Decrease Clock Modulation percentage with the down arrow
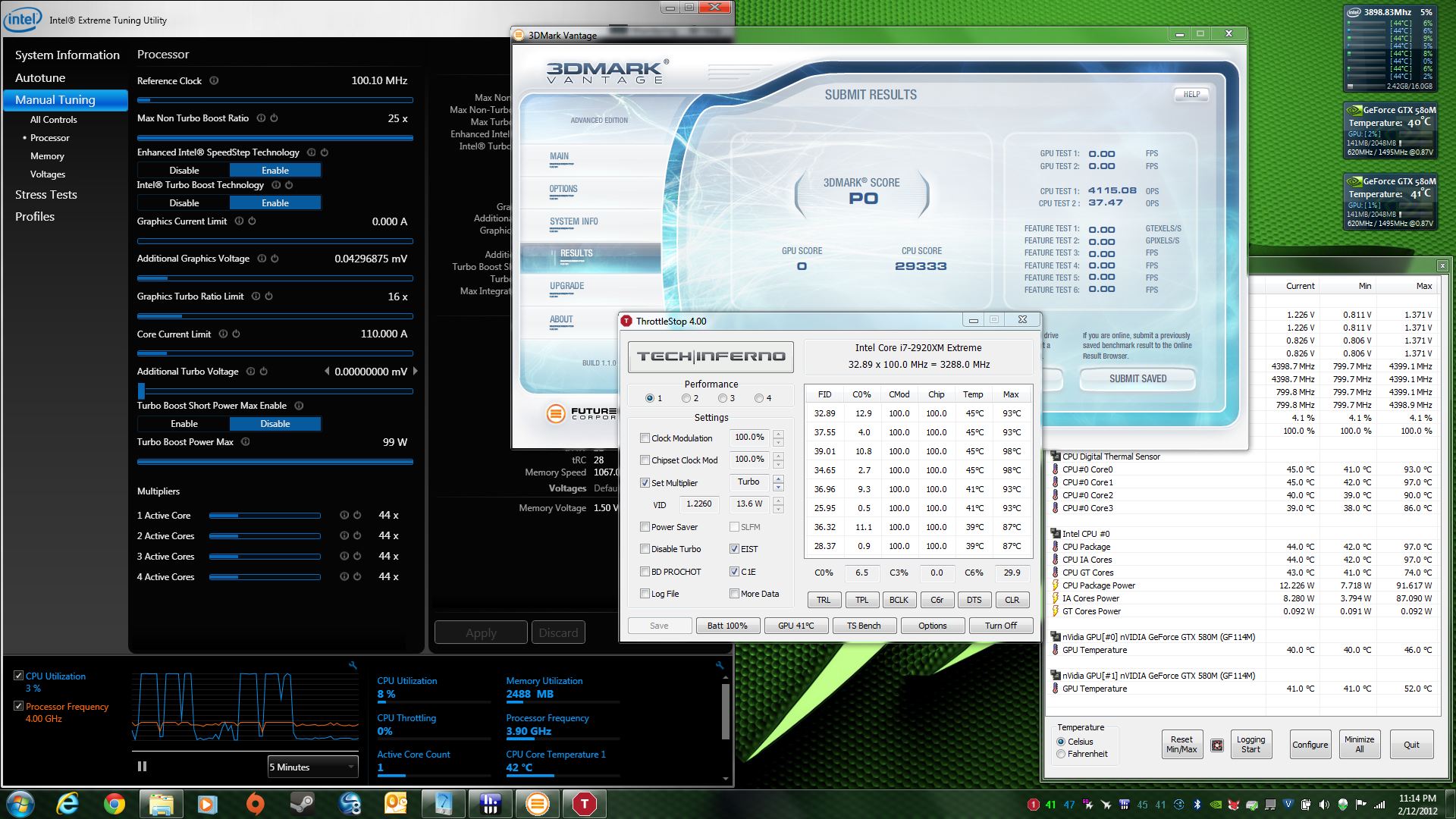 click(x=778, y=442)
